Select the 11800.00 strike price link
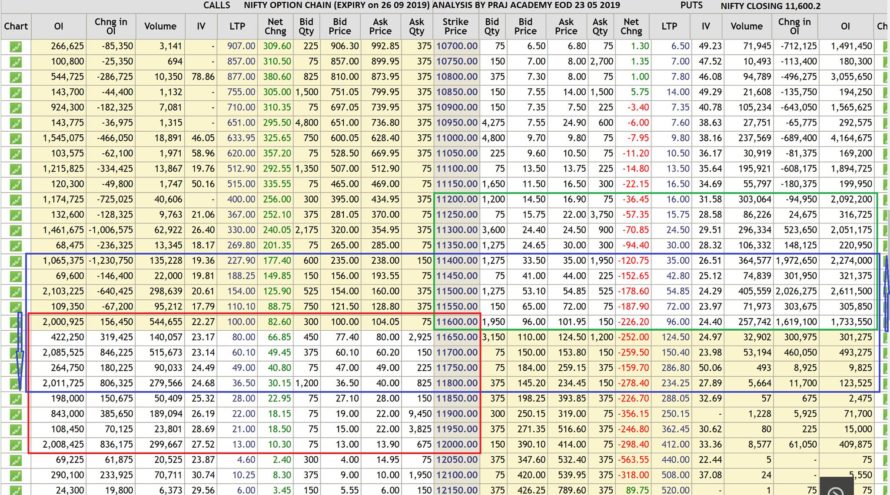The height and width of the screenshot is (495, 890). tap(457, 383)
